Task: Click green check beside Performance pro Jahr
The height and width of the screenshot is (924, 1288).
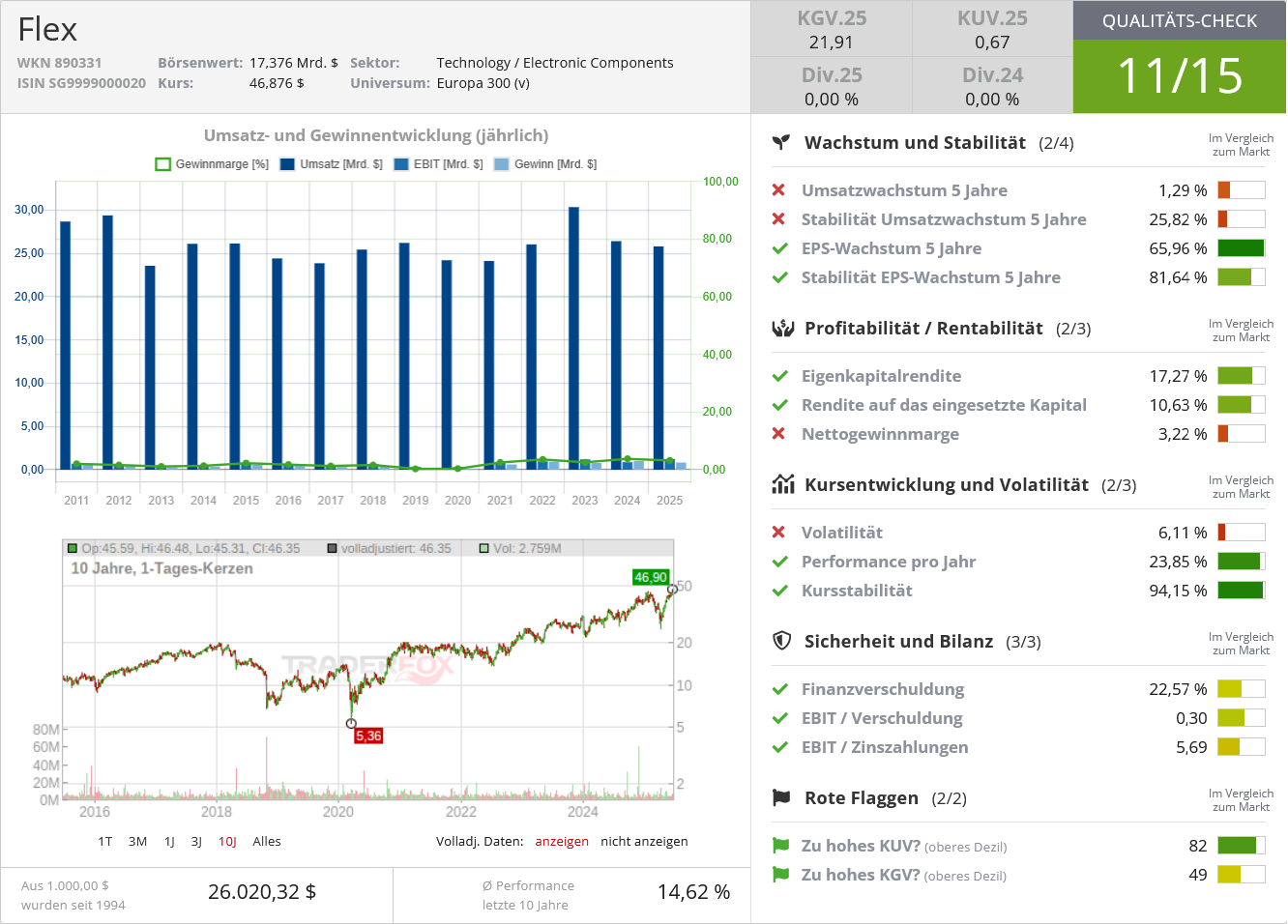Action: (779, 562)
